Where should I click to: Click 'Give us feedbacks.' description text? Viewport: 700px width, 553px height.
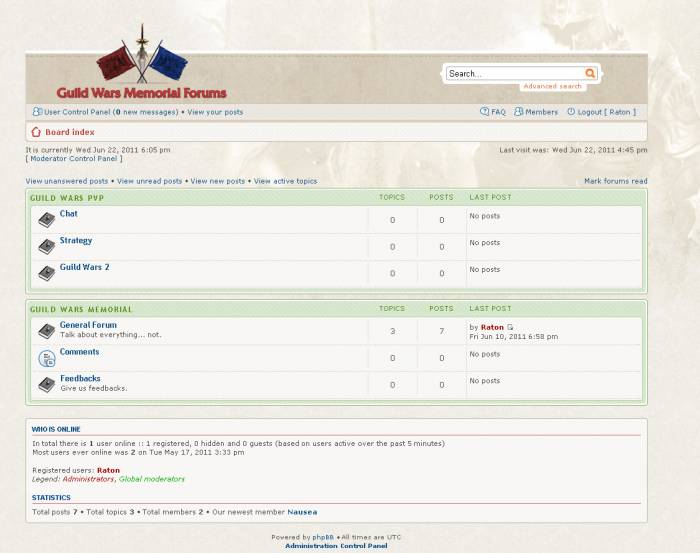coord(94,388)
